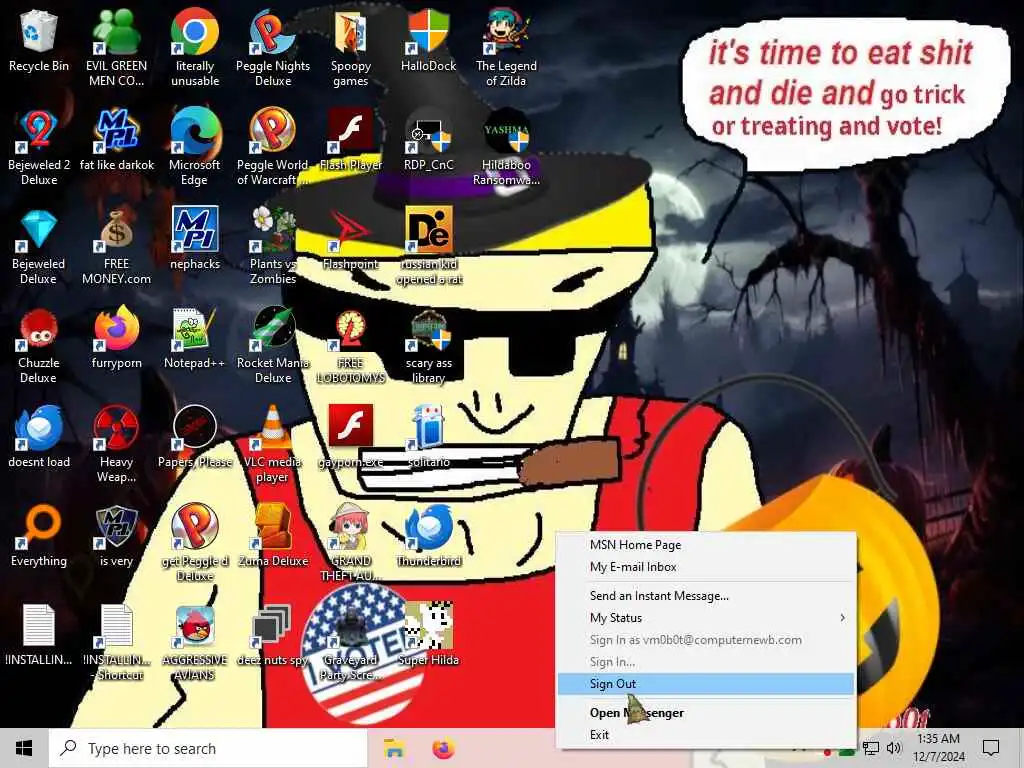Select the Chuzzle Deluxe shortcut
Viewport: 1024px width, 768px height.
point(39,345)
